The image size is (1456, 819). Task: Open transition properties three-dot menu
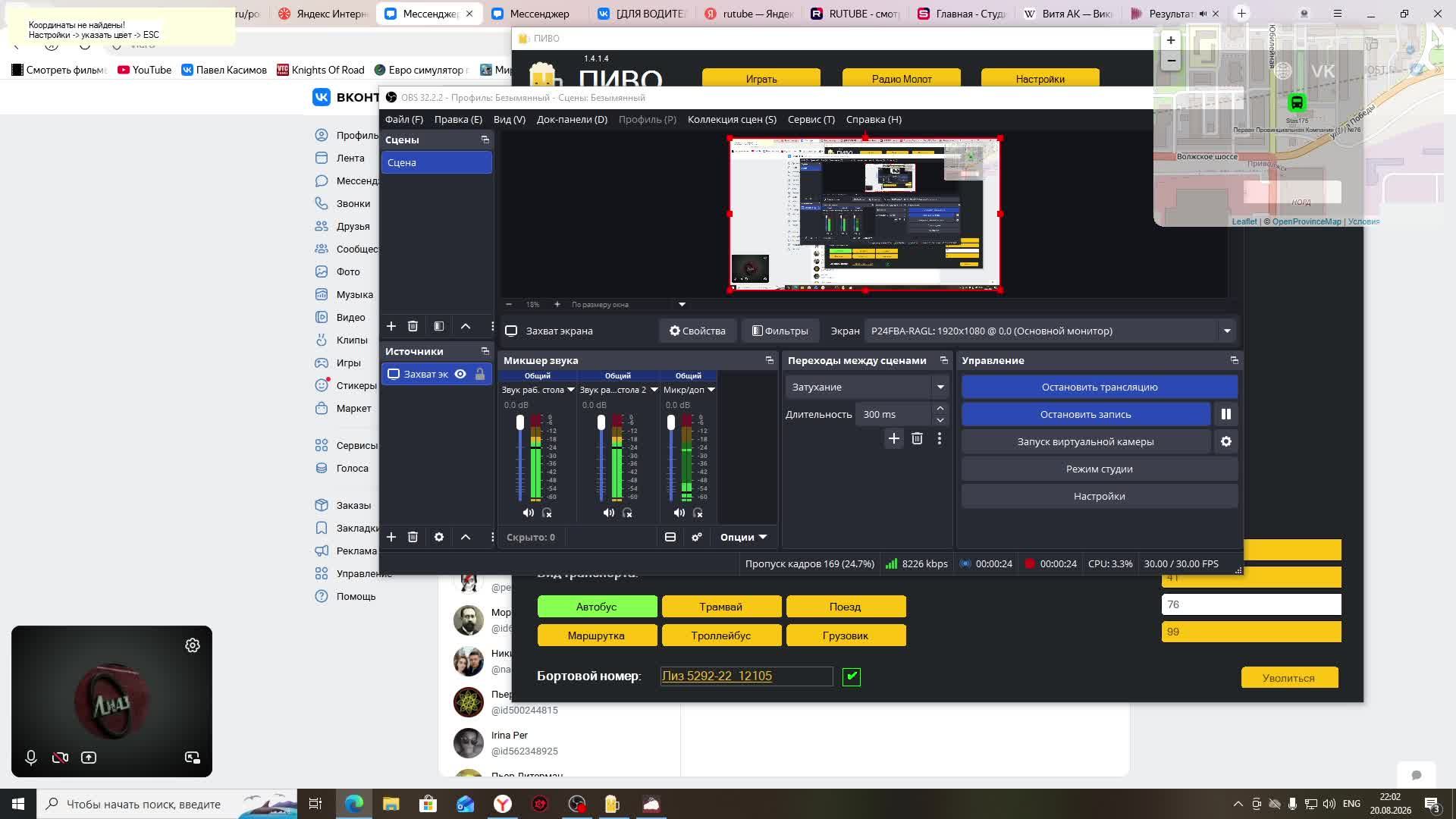(940, 438)
